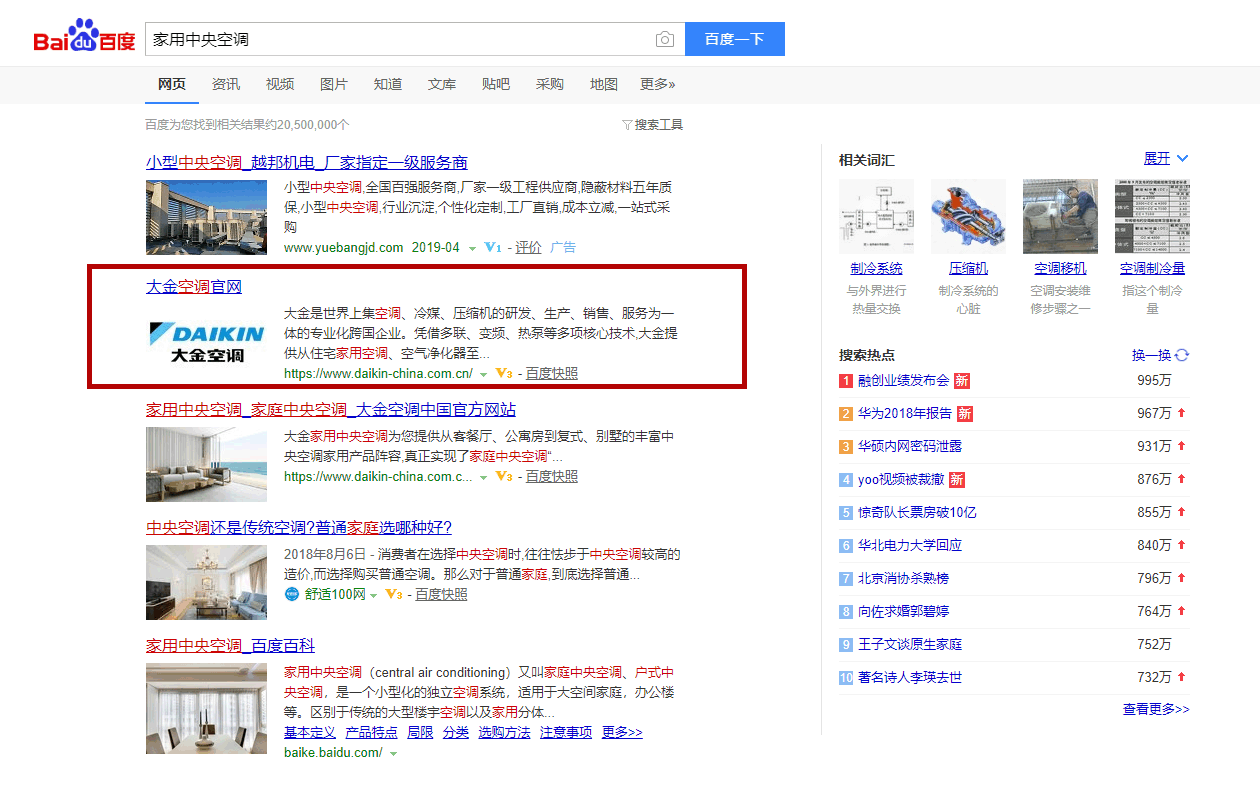This screenshot has height=794, width=1260.
Task: Click V1 credibility badge on yuebangjd result
Action: tap(492, 247)
